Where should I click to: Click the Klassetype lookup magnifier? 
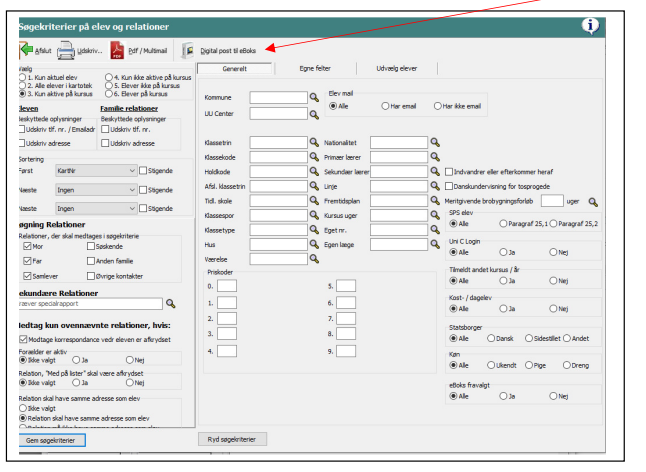pos(314,230)
